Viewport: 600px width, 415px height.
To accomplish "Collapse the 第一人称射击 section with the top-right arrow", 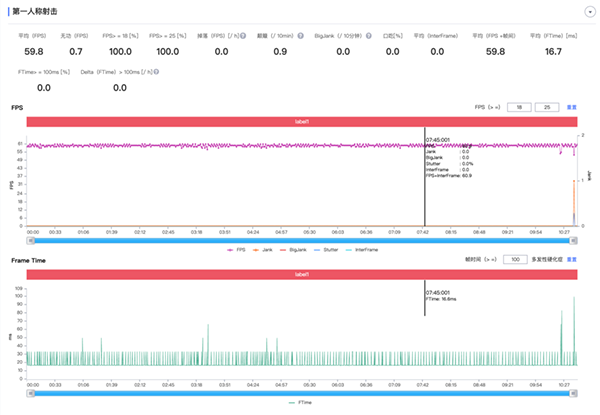I will [x=589, y=11].
